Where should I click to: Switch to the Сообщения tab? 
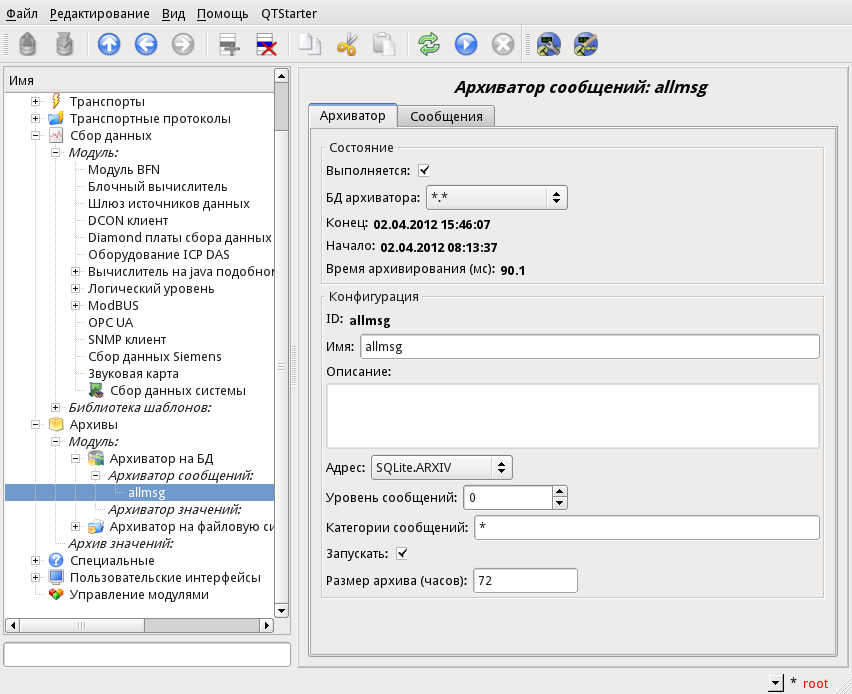(446, 116)
